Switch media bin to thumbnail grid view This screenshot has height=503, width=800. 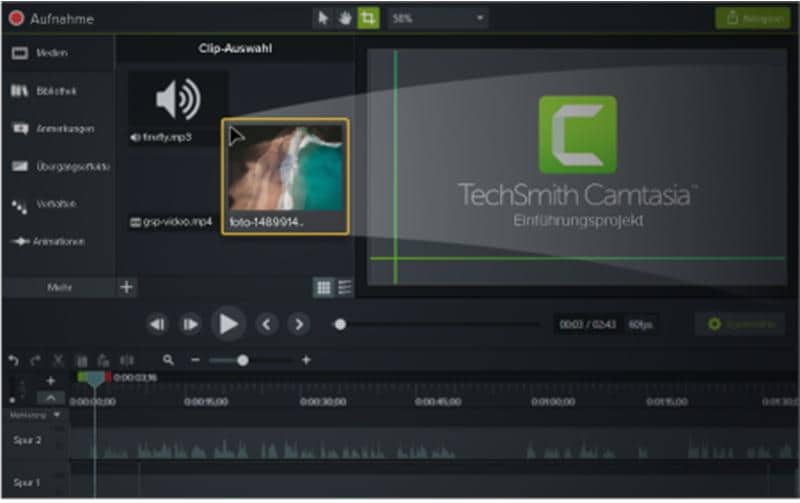[323, 287]
